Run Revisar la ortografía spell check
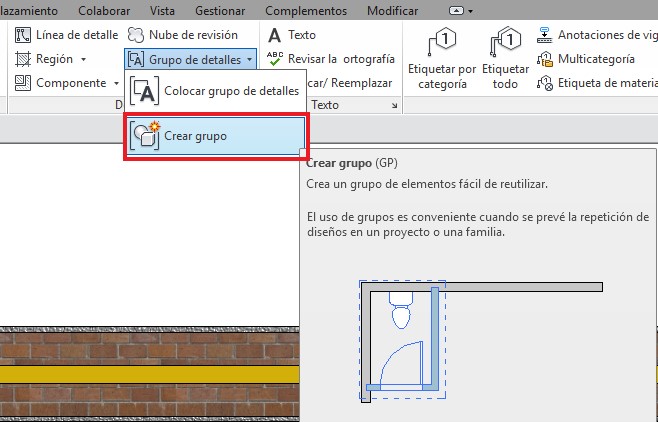Screen dimensions: 658x422 (x=330, y=59)
